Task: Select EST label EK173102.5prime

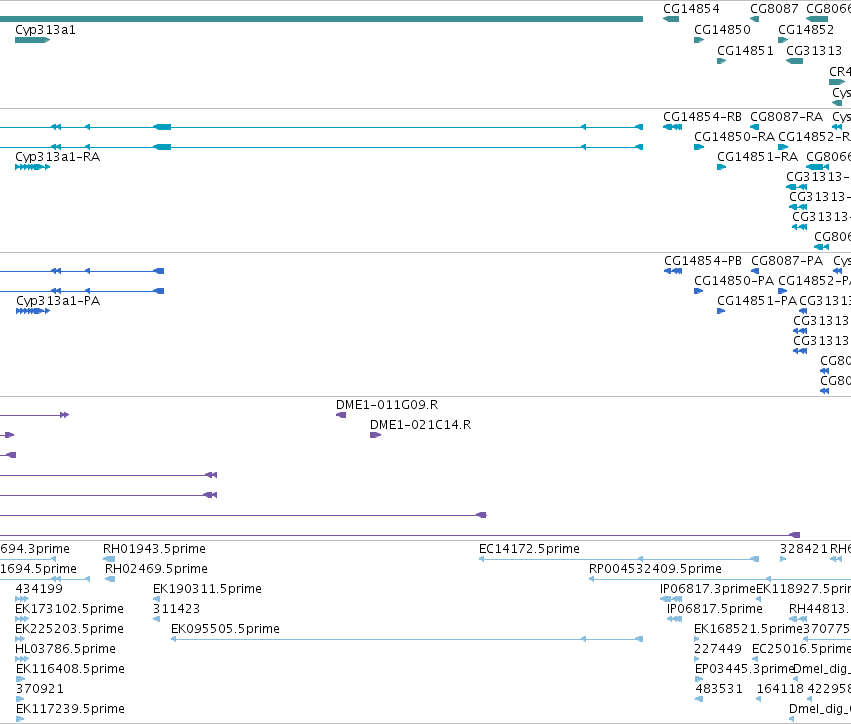Action: [69, 609]
